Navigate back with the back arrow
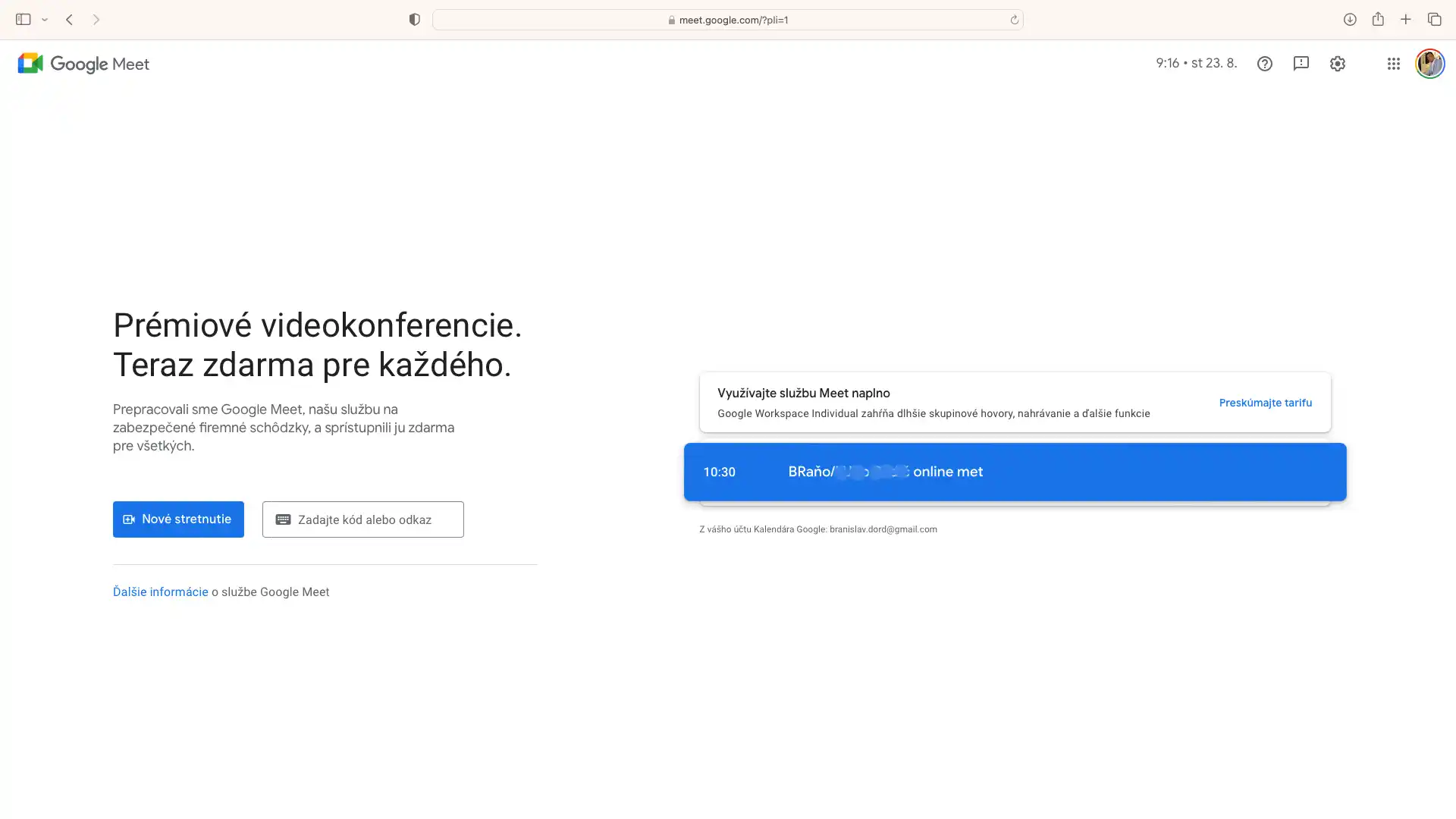The height and width of the screenshot is (819, 1456). 69,19
